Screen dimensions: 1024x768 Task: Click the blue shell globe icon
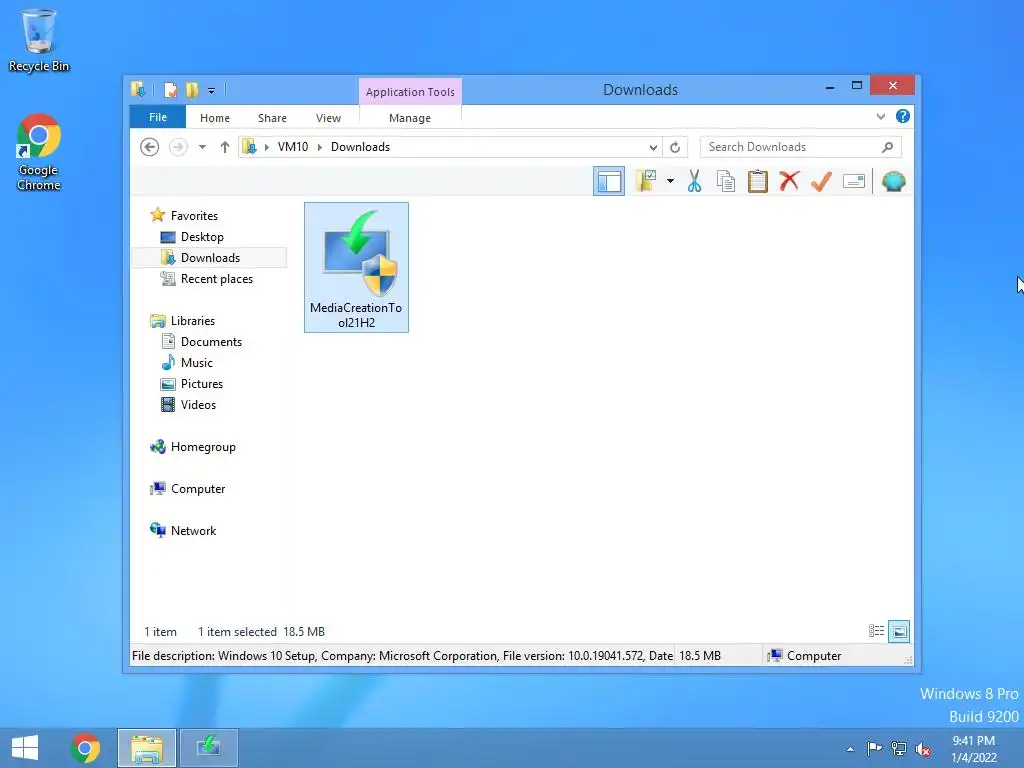pyautogui.click(x=893, y=182)
